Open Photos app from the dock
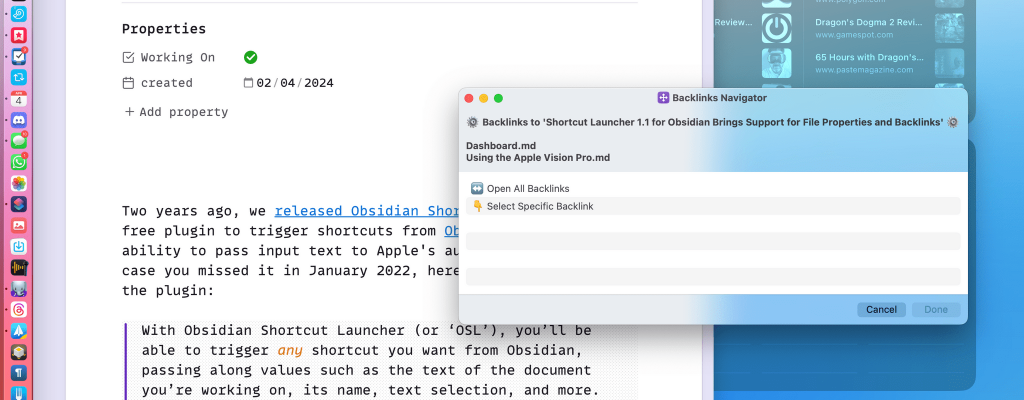The width and height of the screenshot is (1024, 400). pos(19,183)
